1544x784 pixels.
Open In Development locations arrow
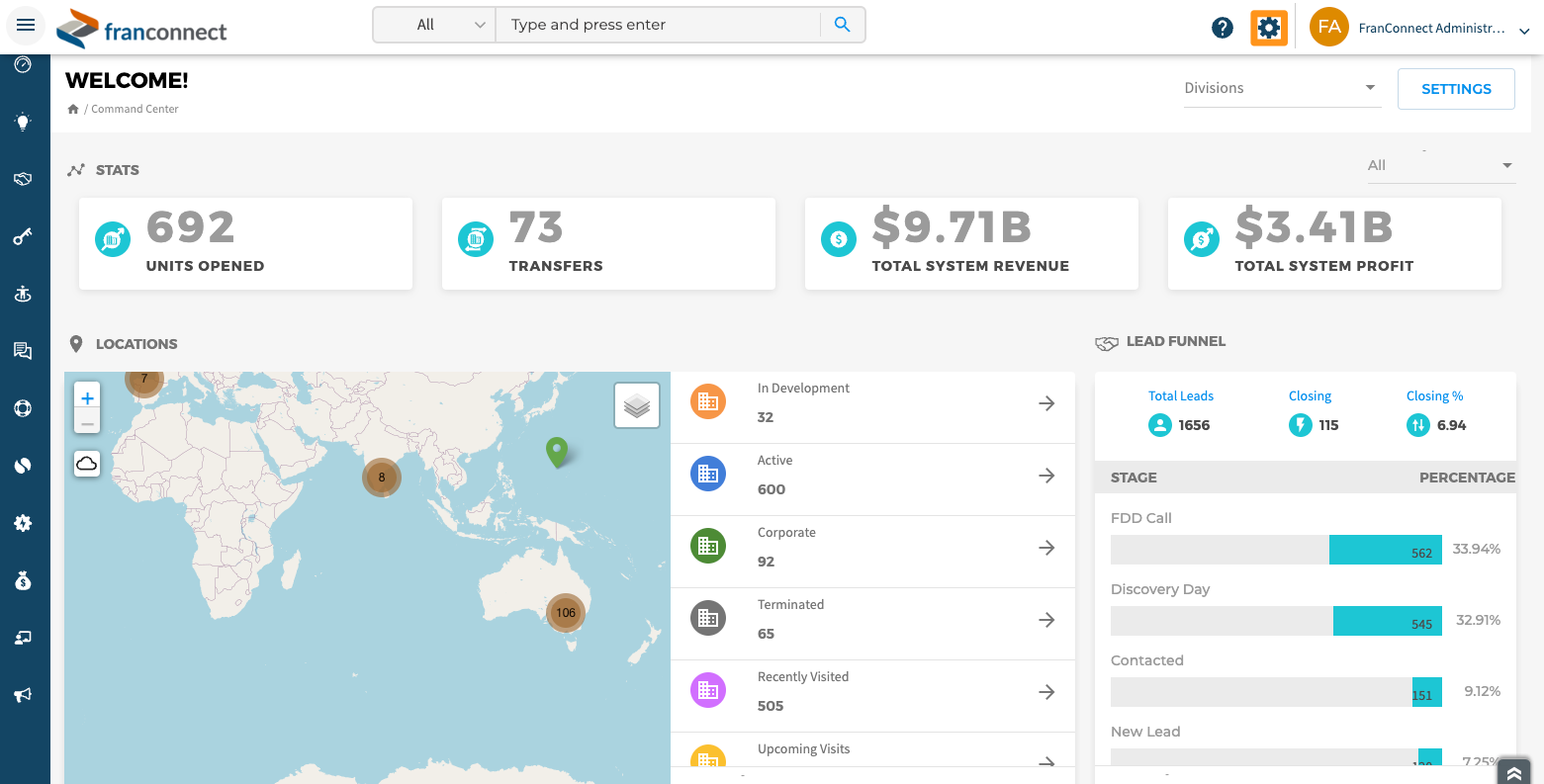click(1046, 403)
